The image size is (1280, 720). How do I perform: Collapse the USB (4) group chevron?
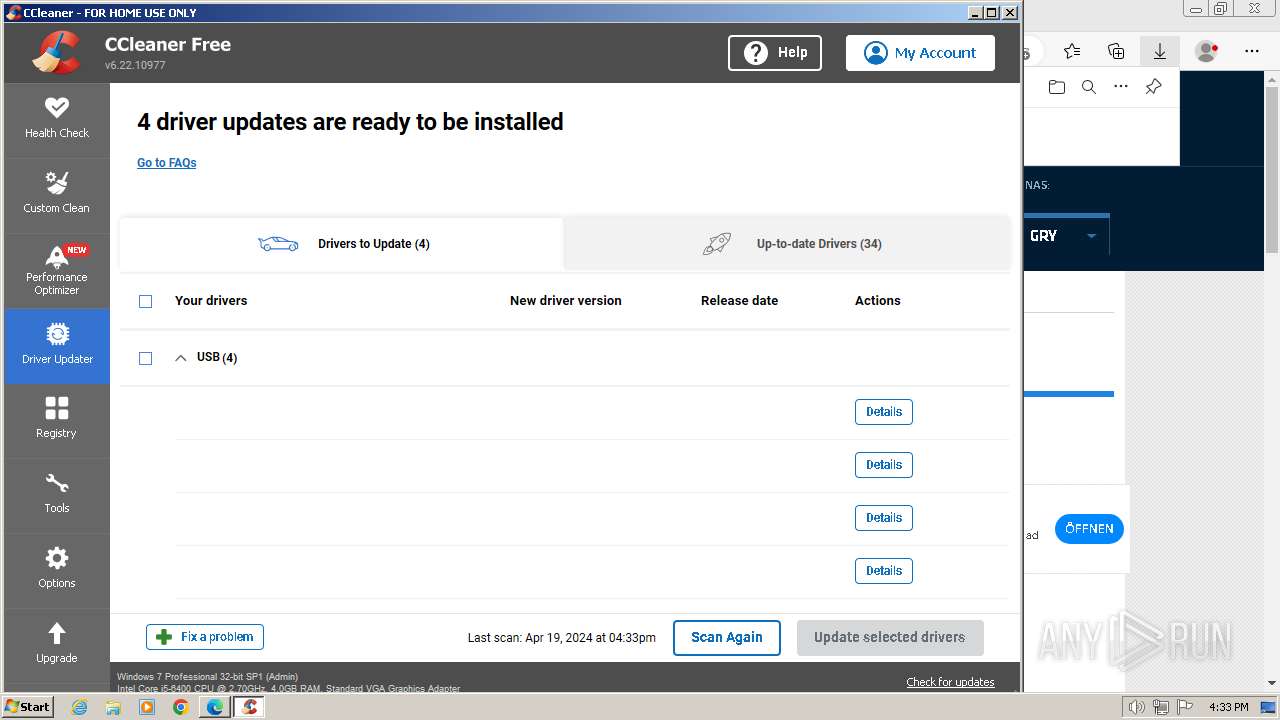(181, 358)
